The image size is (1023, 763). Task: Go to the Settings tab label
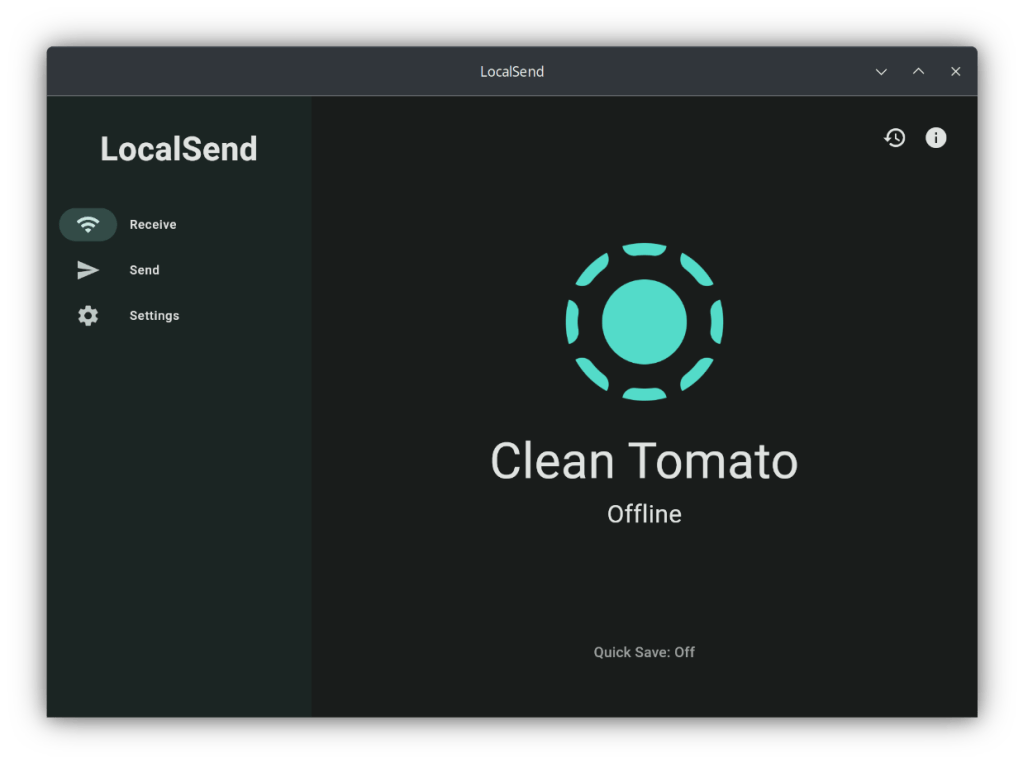154,316
